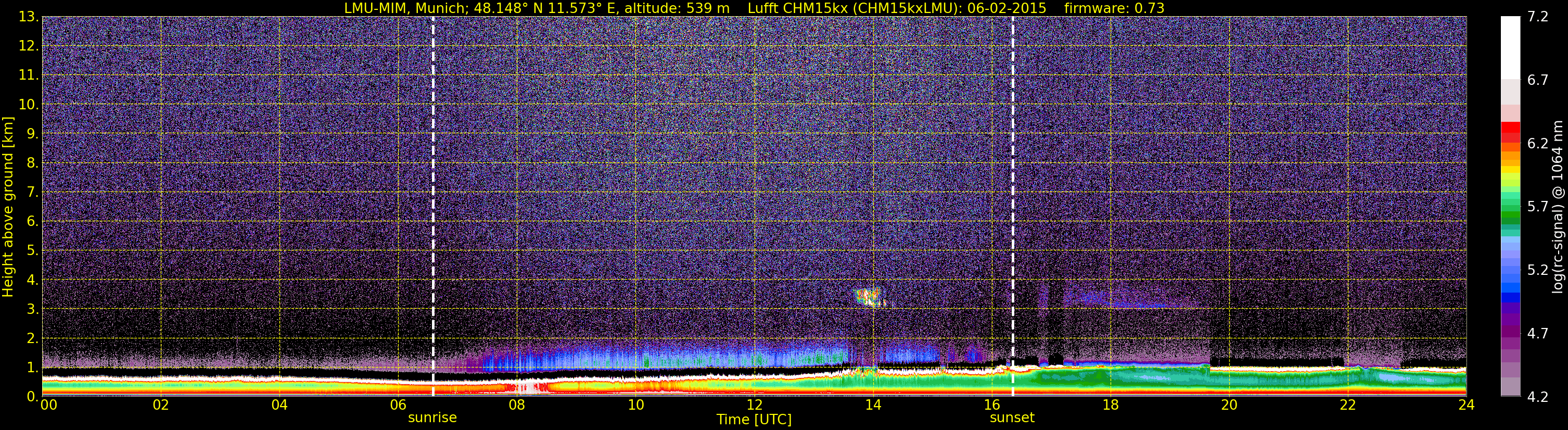
Task: Click the time axis tick "04"
Action: pos(279,405)
